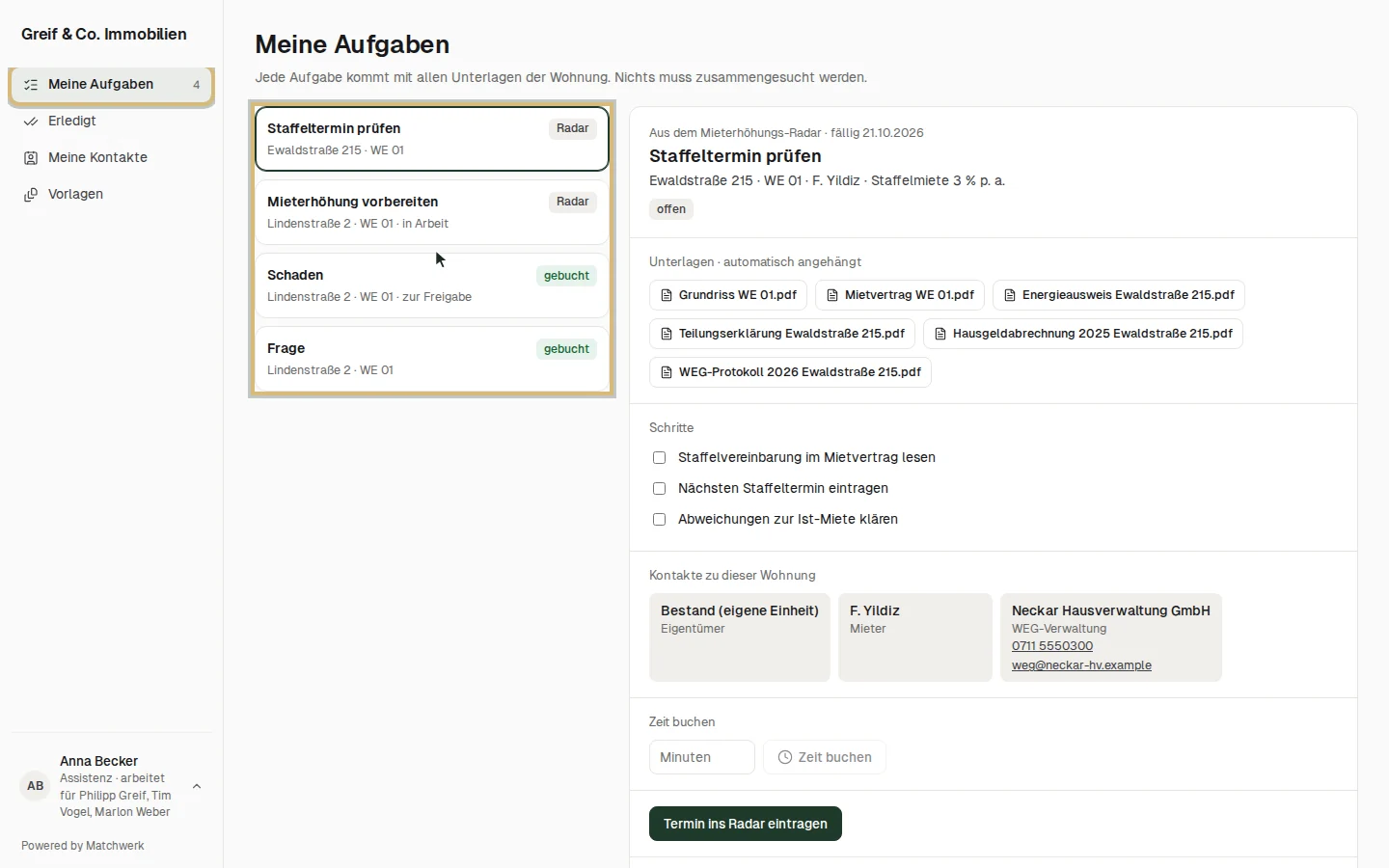Select the Frage task card

432,359
